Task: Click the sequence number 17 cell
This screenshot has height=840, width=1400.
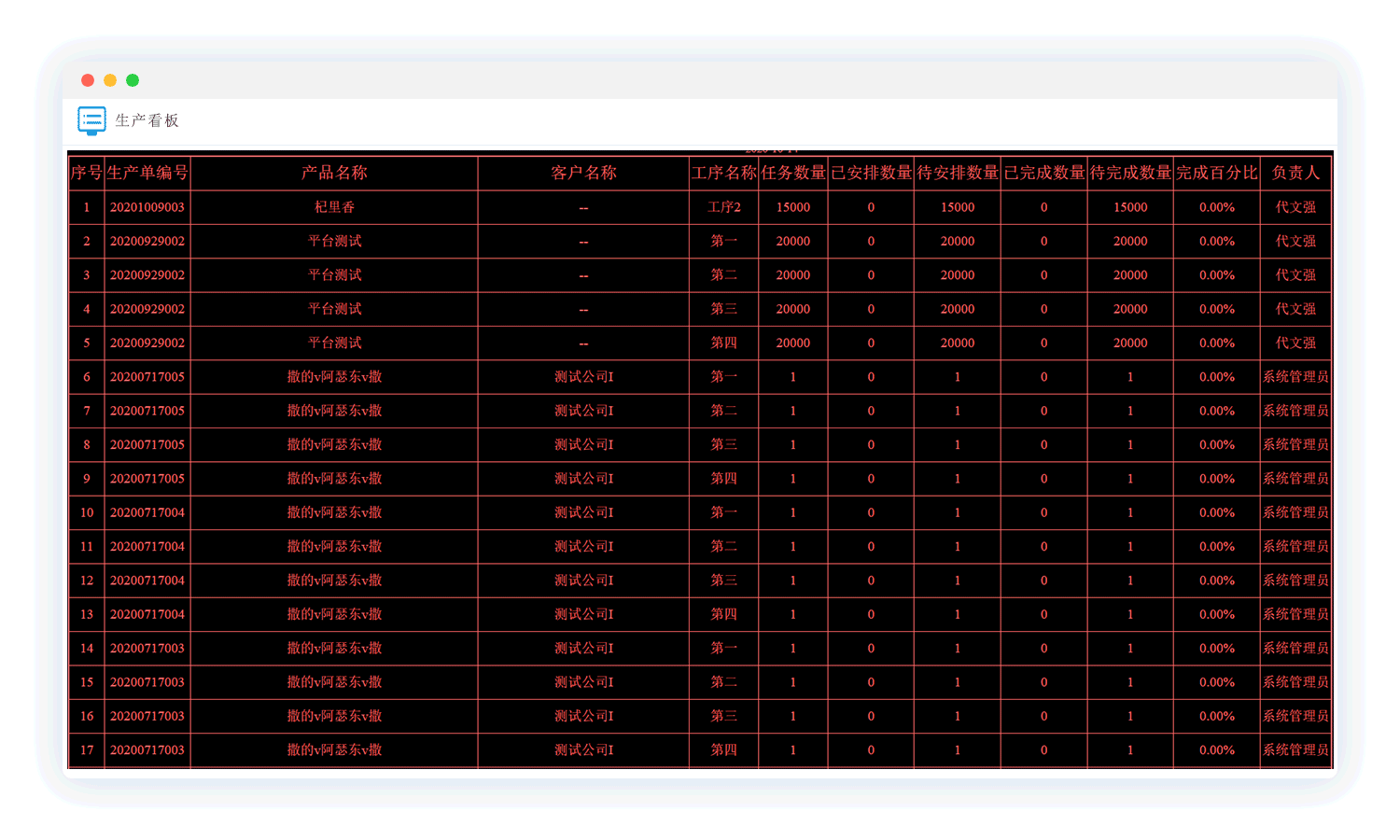Action: click(86, 750)
